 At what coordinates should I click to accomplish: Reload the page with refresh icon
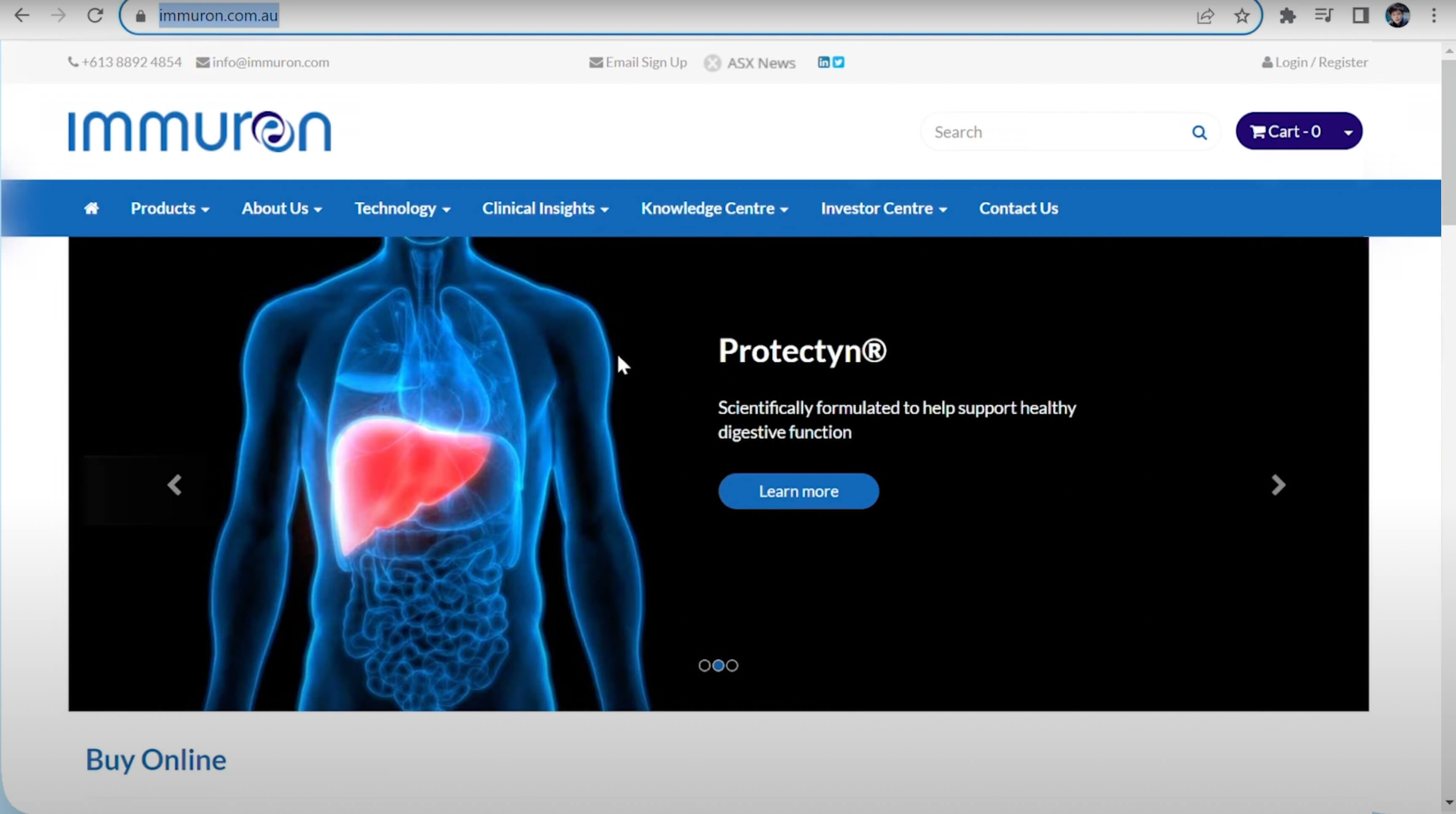pos(95,16)
